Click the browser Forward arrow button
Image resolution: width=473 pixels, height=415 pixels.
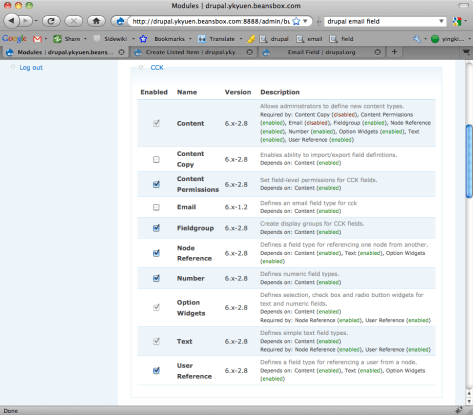25,21
